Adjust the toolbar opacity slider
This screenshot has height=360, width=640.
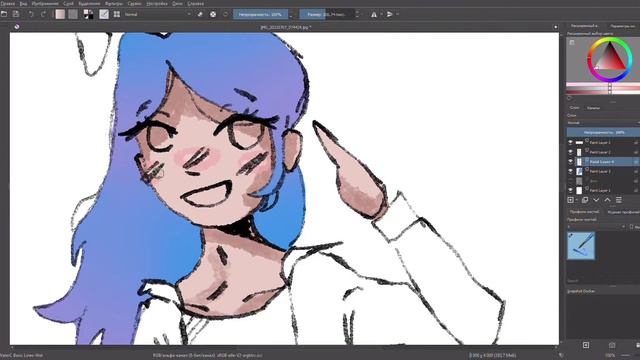(260, 14)
